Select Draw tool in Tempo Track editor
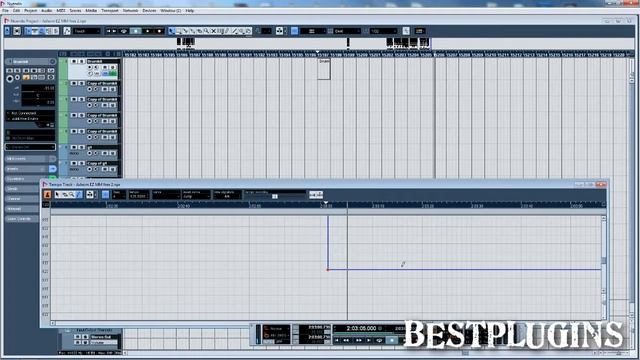The height and width of the screenshot is (360, 640). coord(79,195)
